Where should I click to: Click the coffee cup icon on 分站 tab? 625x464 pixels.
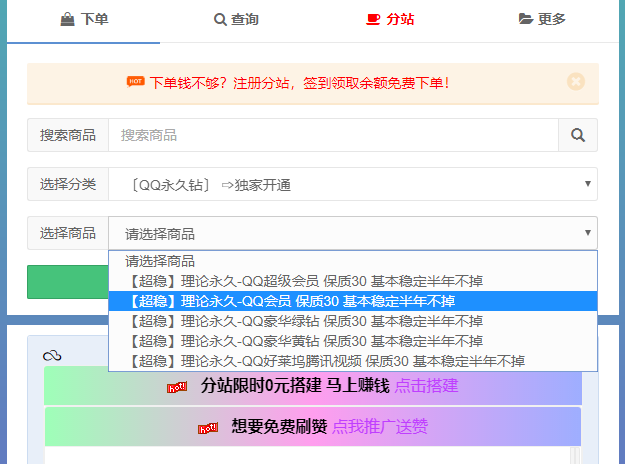tap(373, 19)
